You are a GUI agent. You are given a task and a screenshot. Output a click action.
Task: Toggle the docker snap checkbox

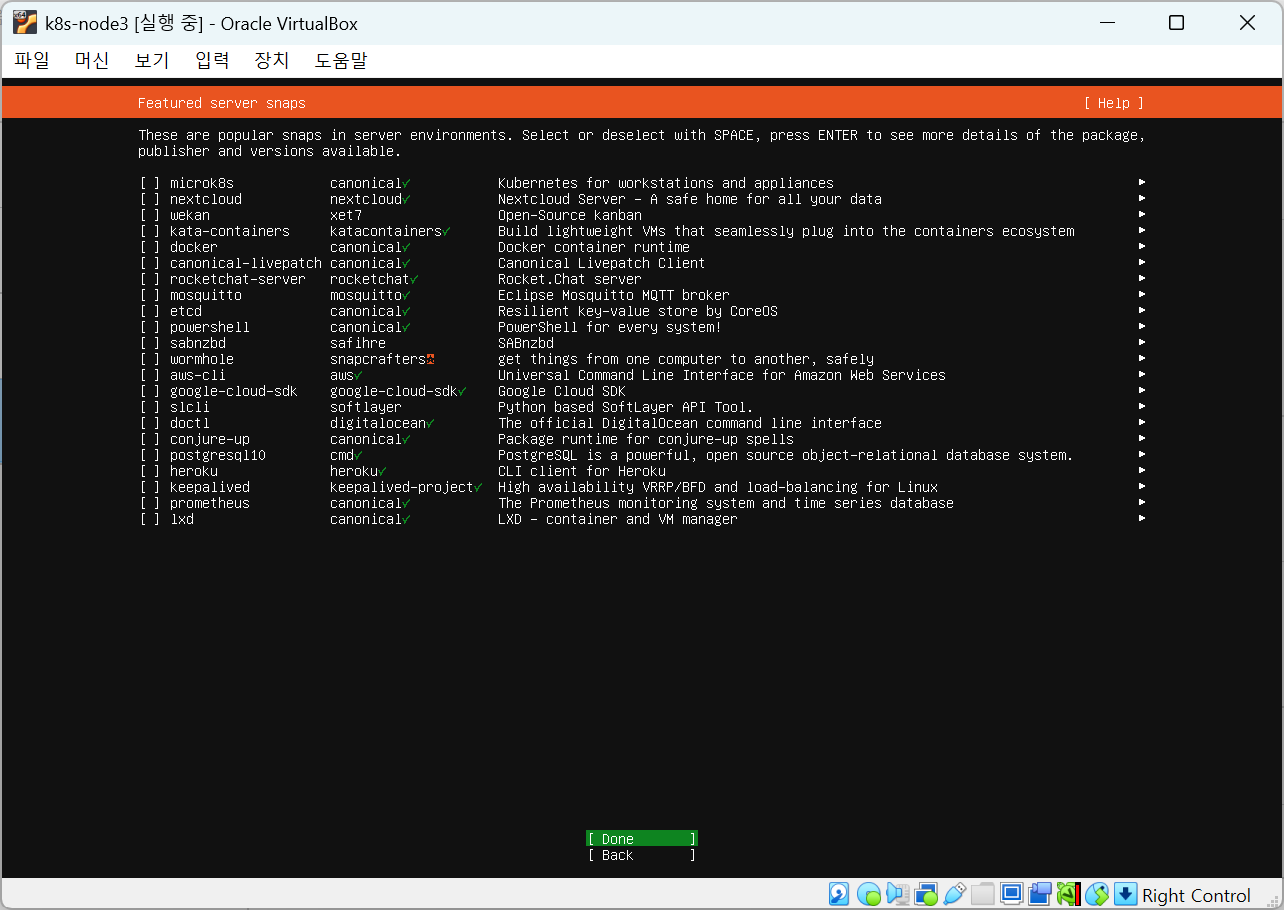(150, 247)
